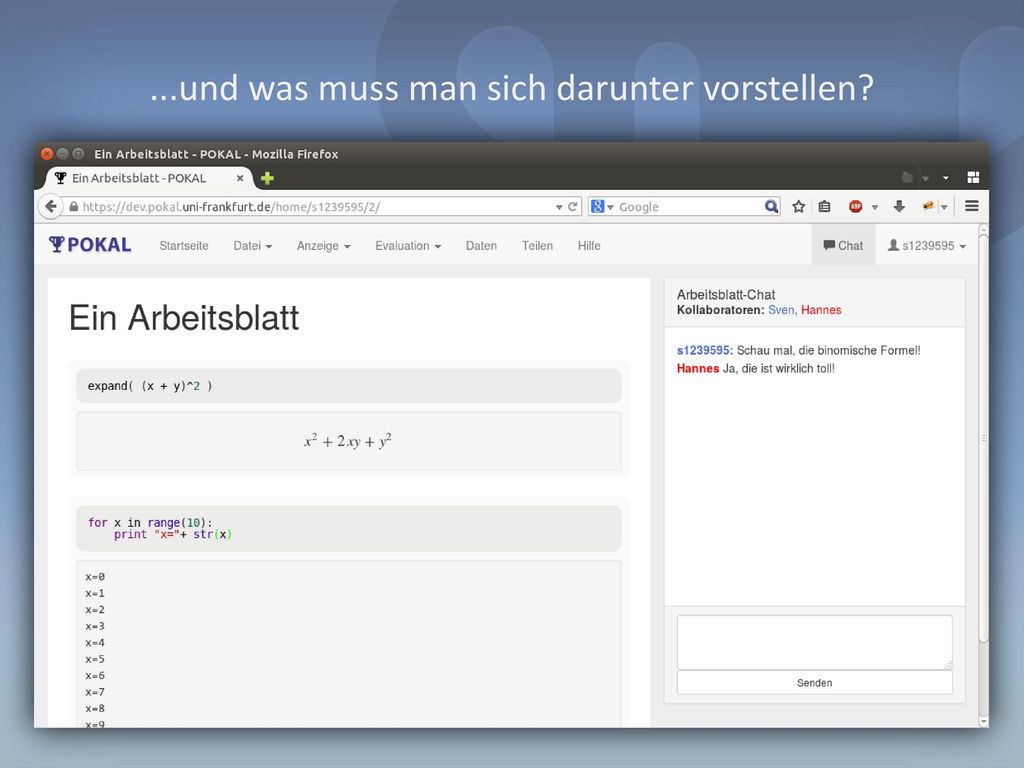Open the bookmarks list icon
The height and width of the screenshot is (768, 1024).
tap(825, 206)
